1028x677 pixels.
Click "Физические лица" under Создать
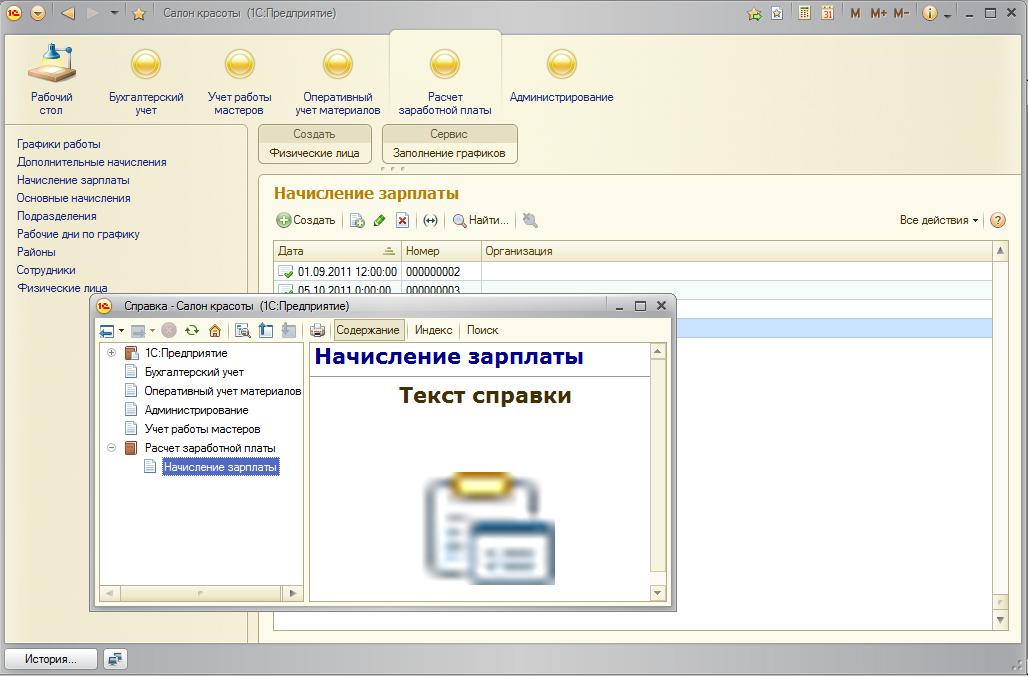314,153
